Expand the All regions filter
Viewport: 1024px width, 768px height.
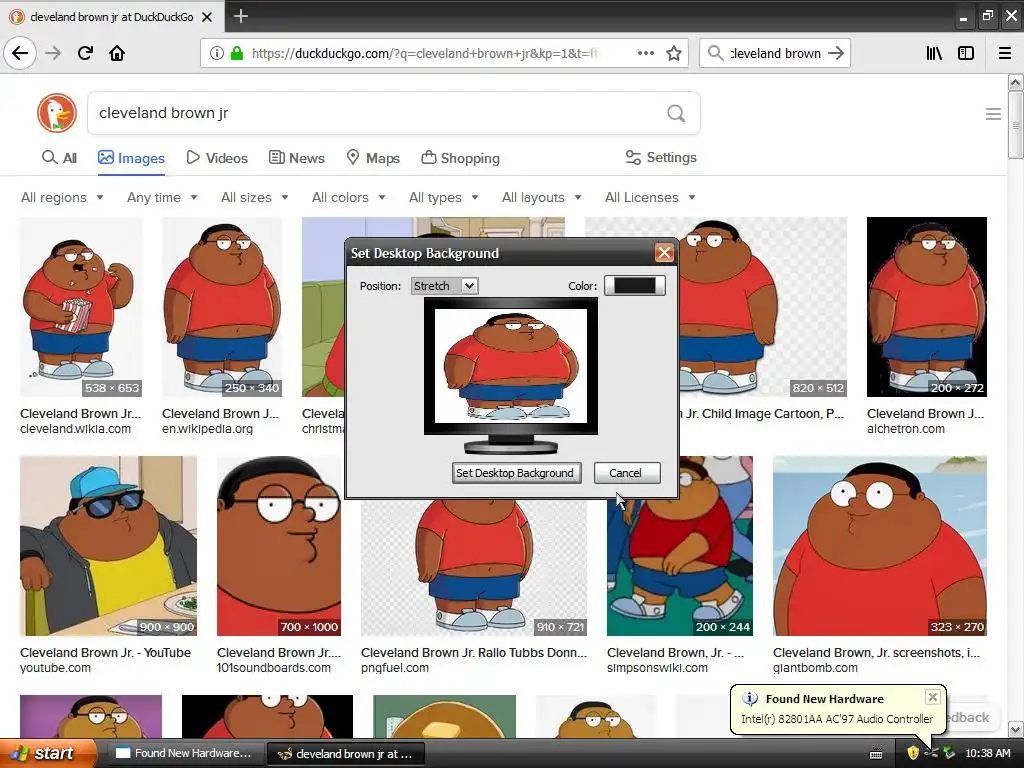click(x=62, y=197)
